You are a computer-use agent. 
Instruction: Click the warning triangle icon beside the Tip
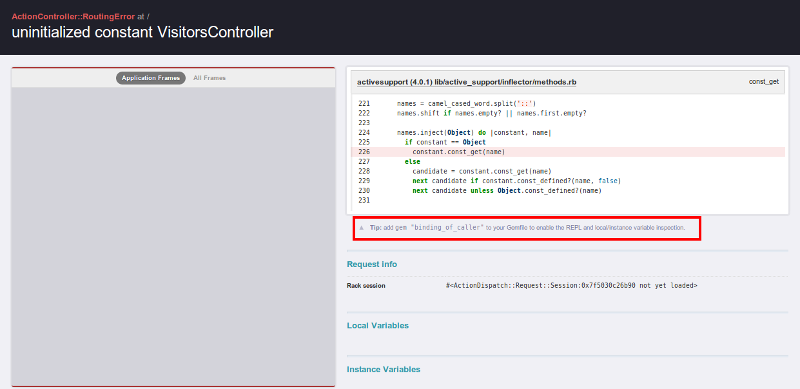pyautogui.click(x=362, y=227)
